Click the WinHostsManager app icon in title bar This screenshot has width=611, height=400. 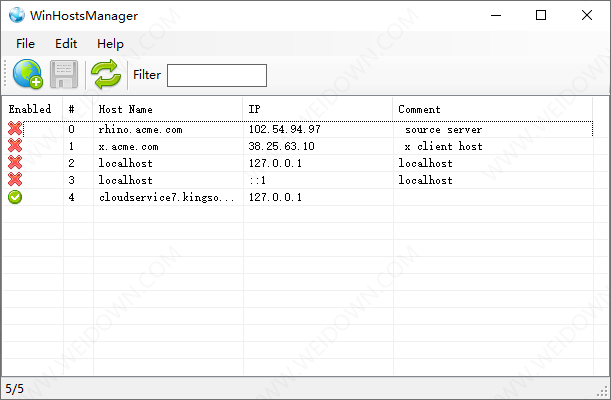point(17,15)
